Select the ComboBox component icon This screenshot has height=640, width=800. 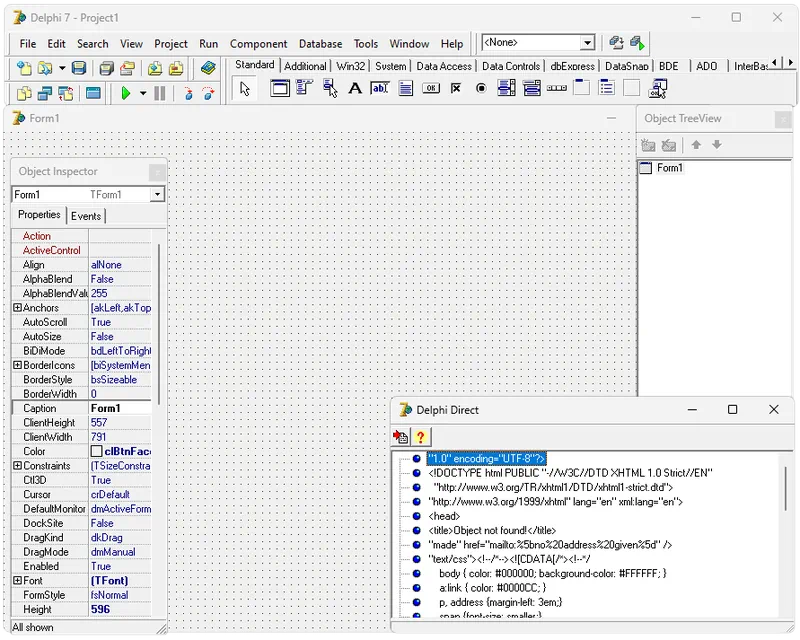[532, 88]
